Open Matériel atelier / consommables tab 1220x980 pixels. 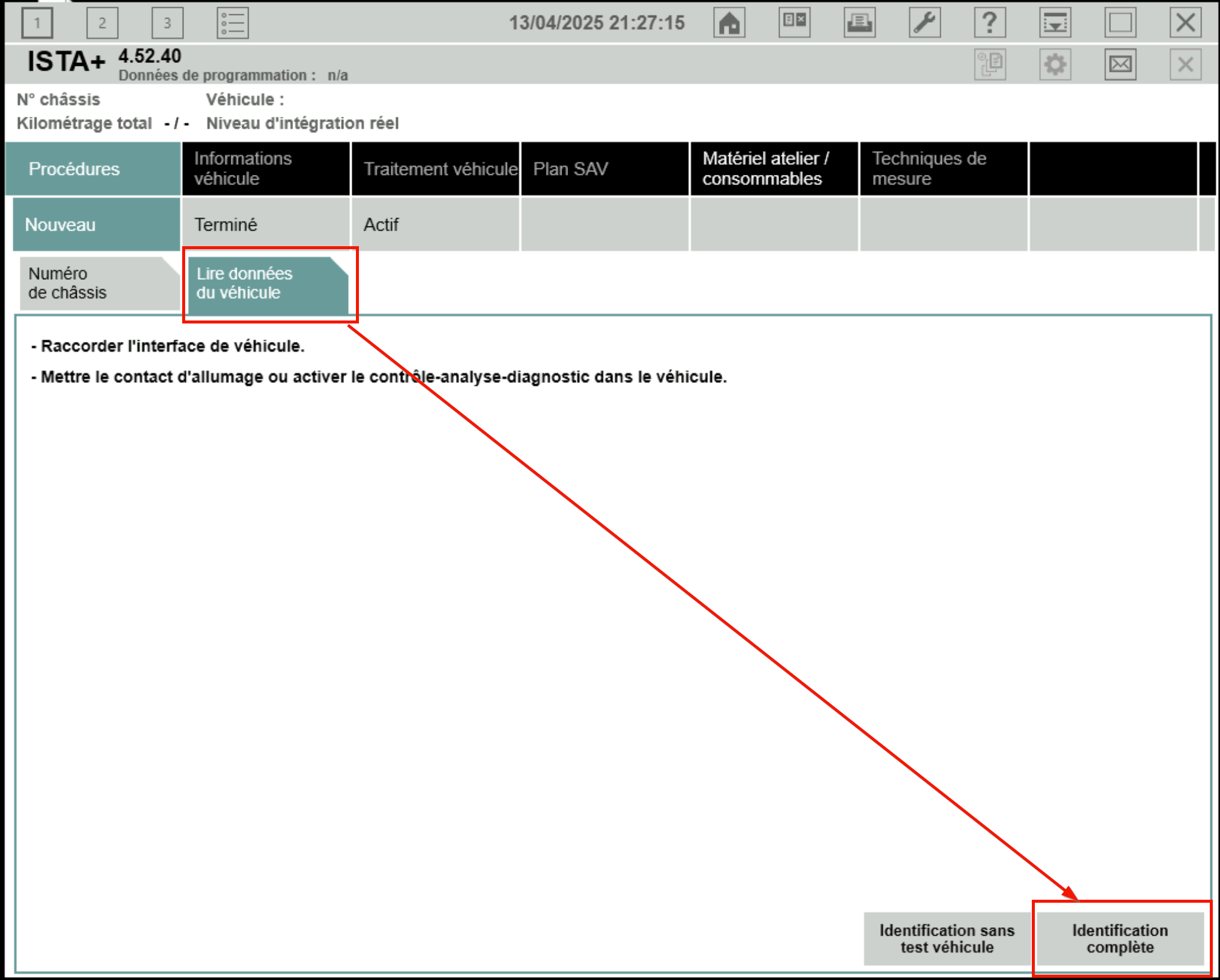tap(774, 169)
